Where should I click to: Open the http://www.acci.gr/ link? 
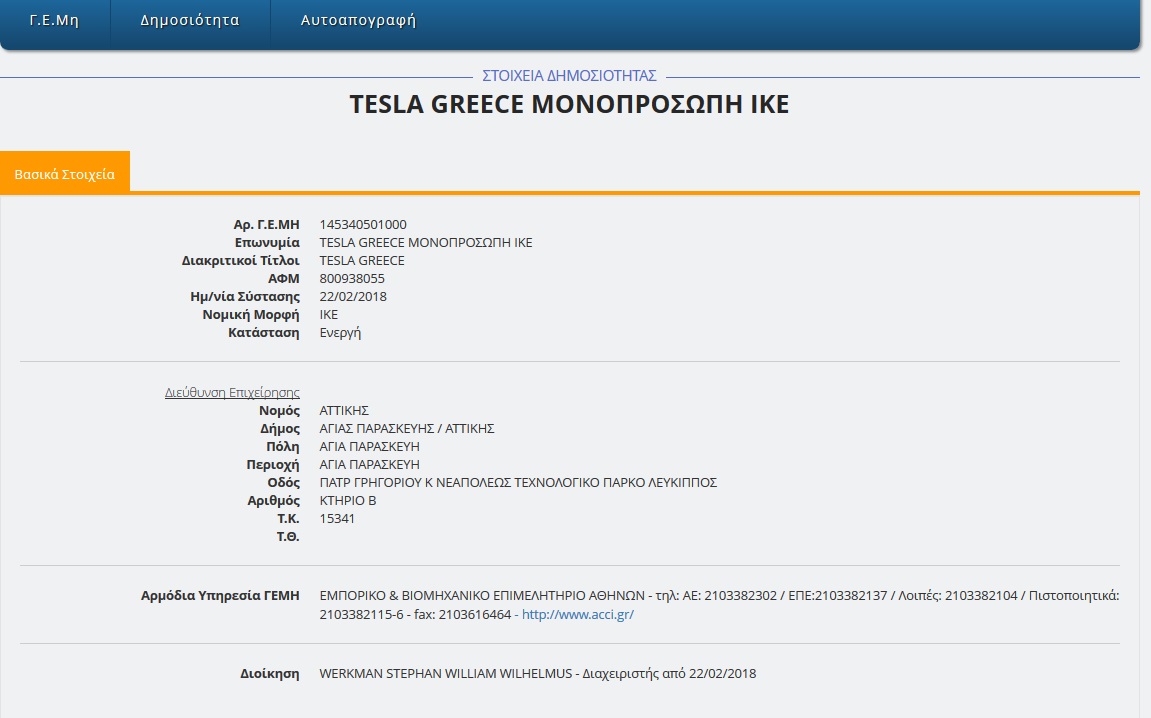tap(578, 614)
